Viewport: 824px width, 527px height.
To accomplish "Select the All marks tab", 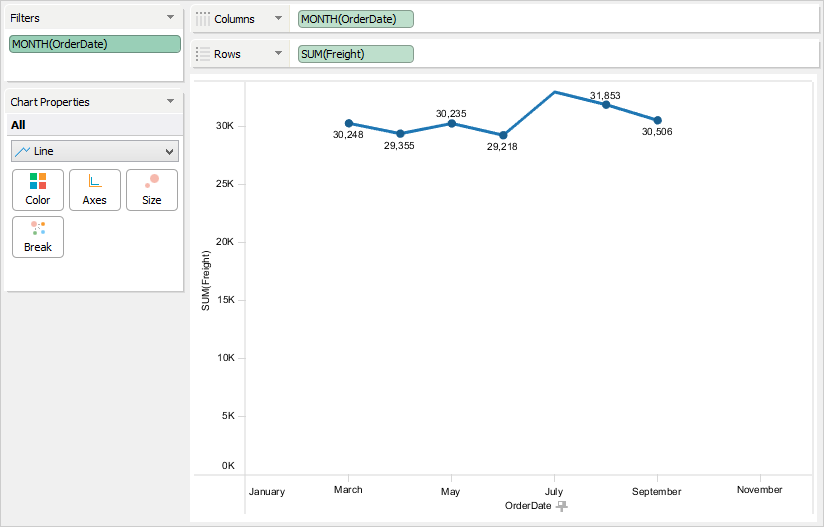I will click(x=19, y=125).
